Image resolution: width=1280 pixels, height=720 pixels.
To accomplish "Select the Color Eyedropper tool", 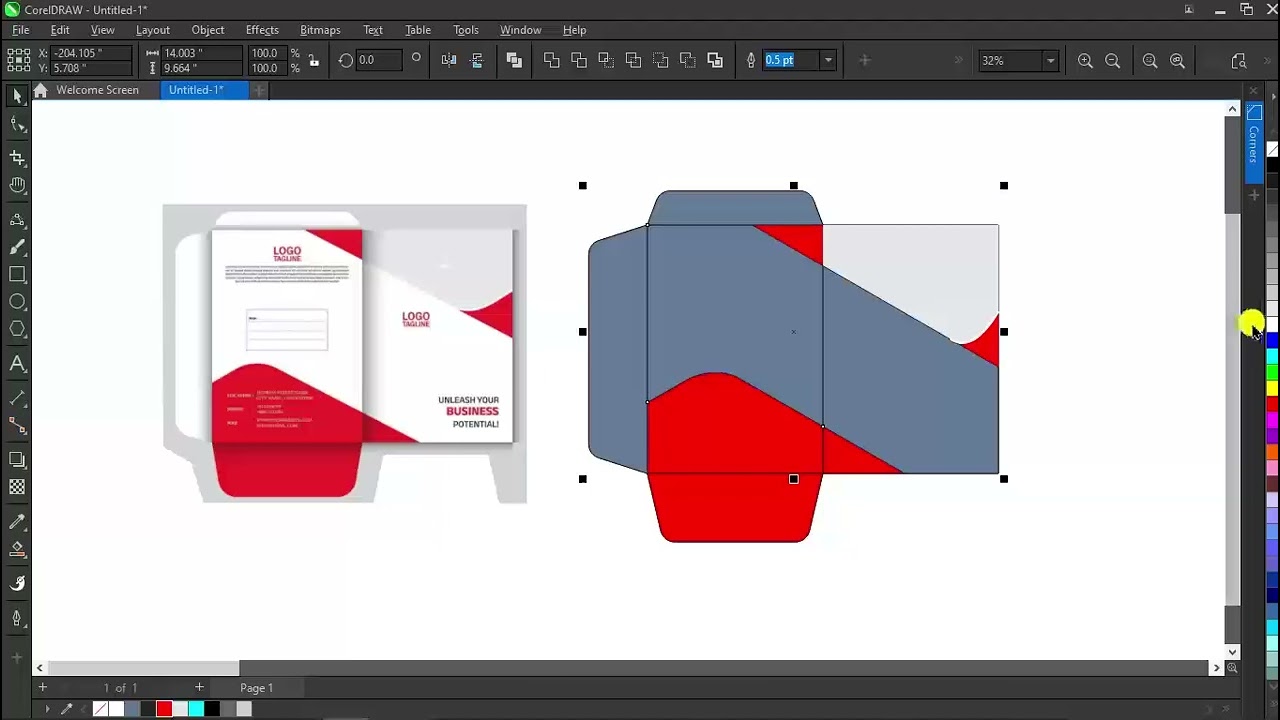I will (17, 522).
